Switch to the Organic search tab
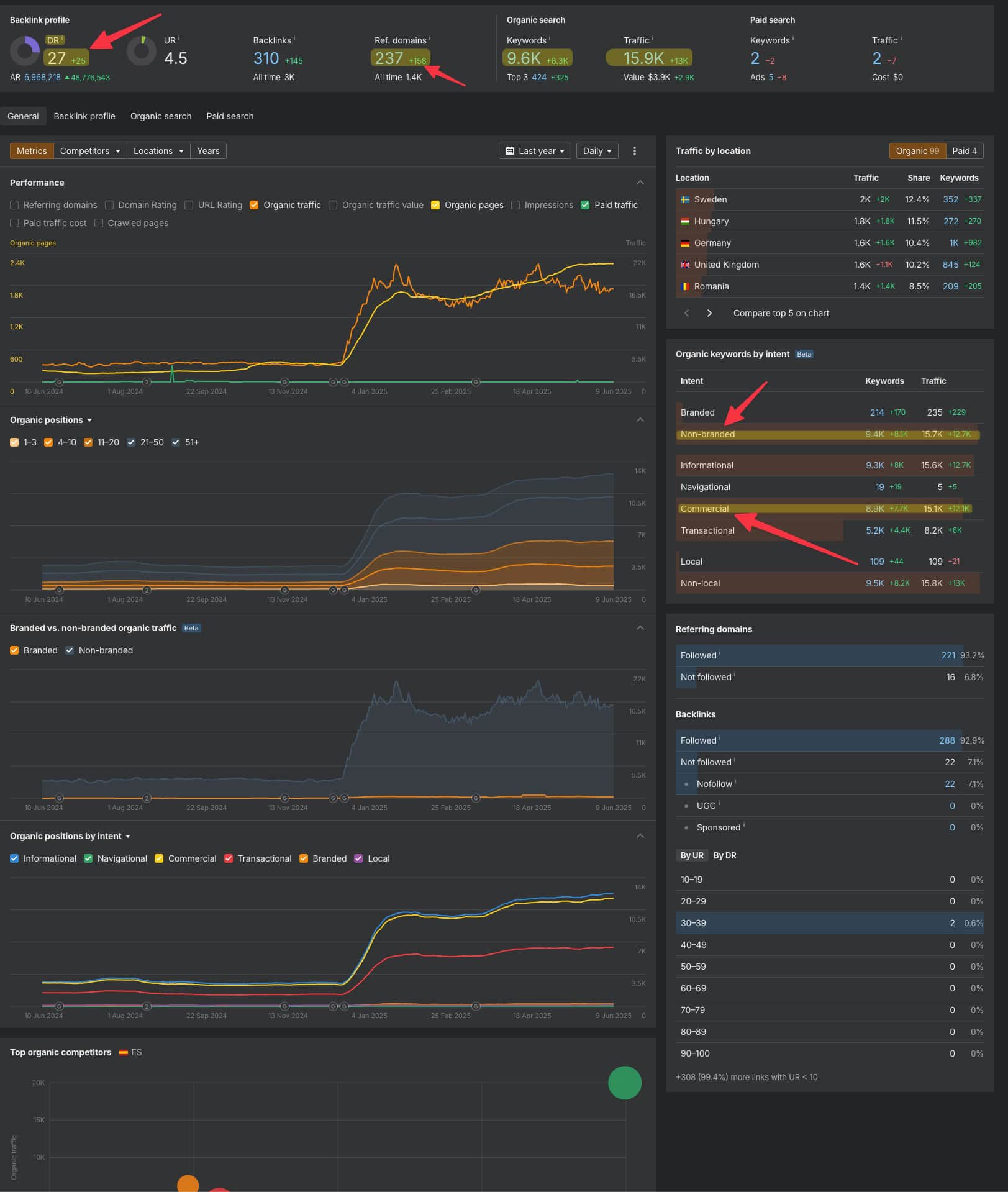 pyautogui.click(x=161, y=116)
